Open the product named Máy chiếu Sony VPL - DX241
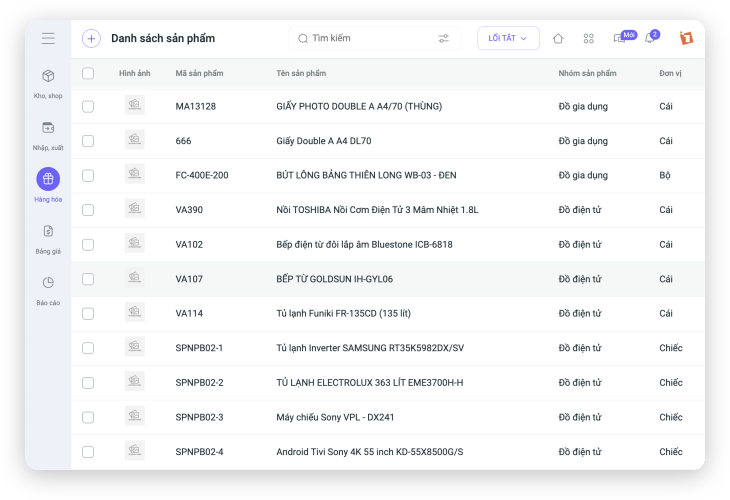The width and height of the screenshot is (730, 500). 335,417
